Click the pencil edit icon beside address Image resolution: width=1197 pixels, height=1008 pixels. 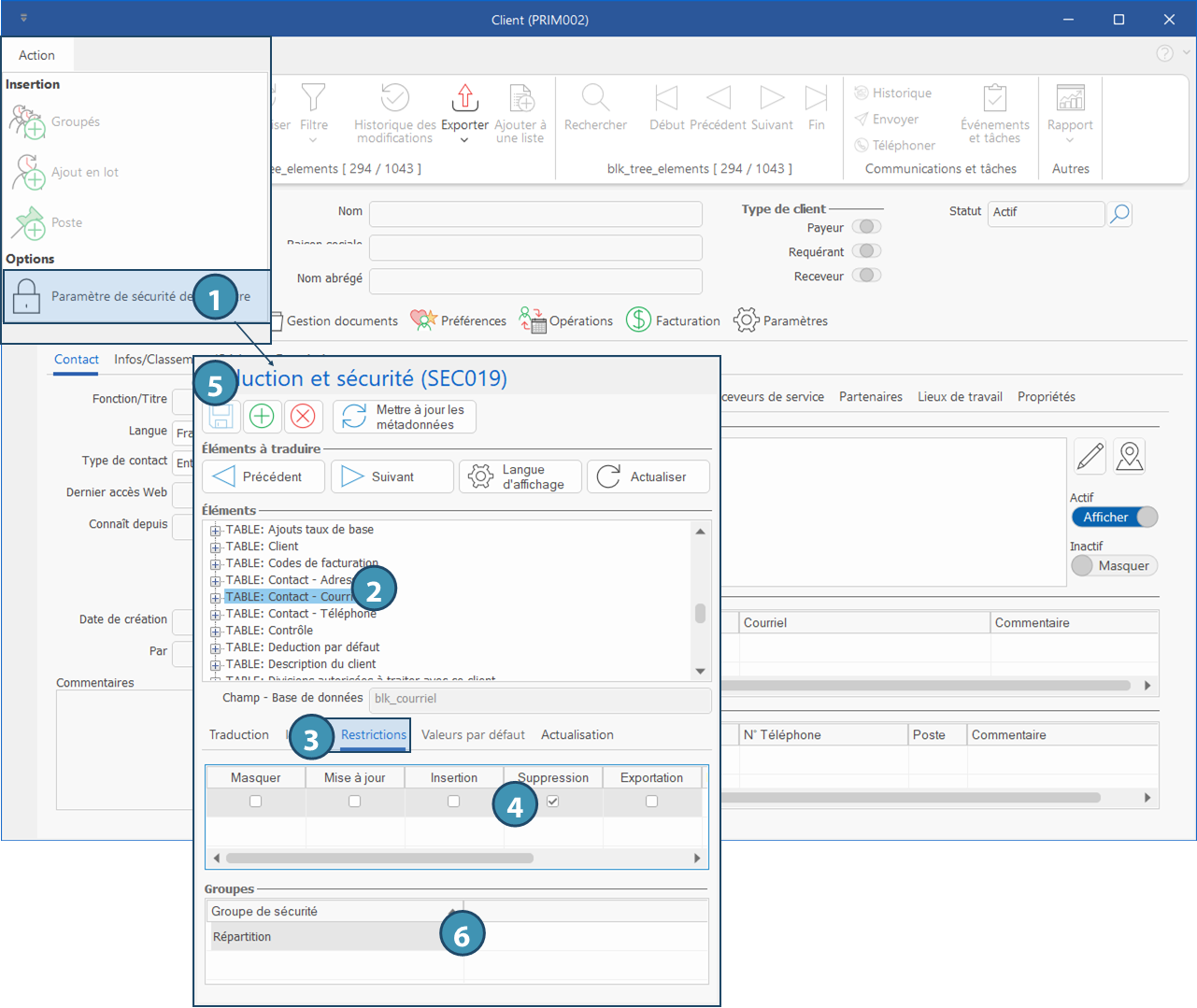coord(1090,456)
